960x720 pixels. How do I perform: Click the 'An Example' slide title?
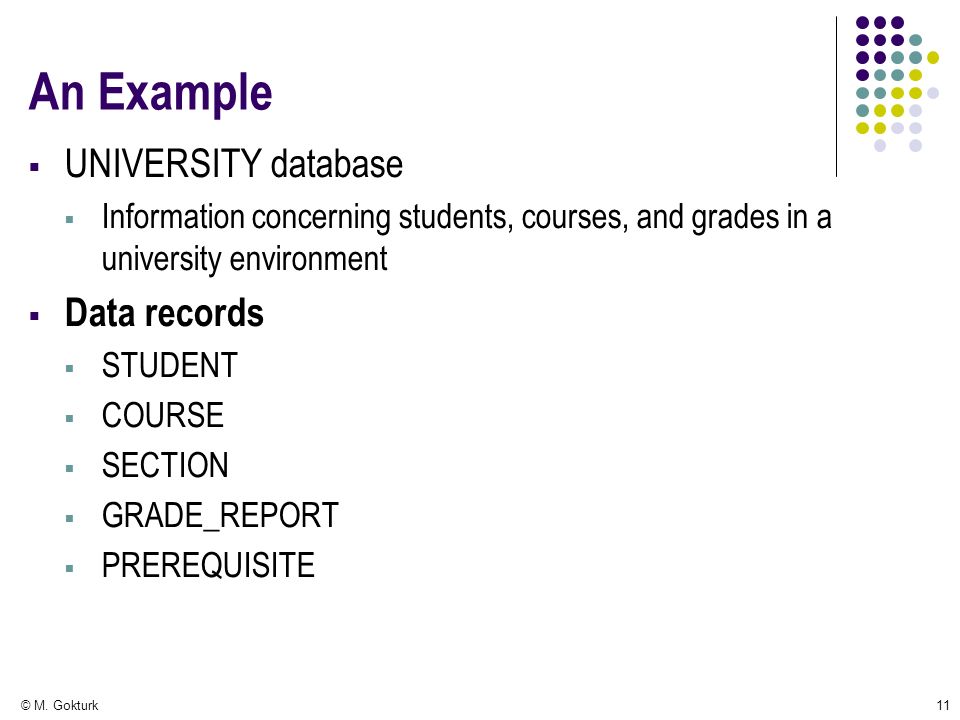click(x=150, y=92)
